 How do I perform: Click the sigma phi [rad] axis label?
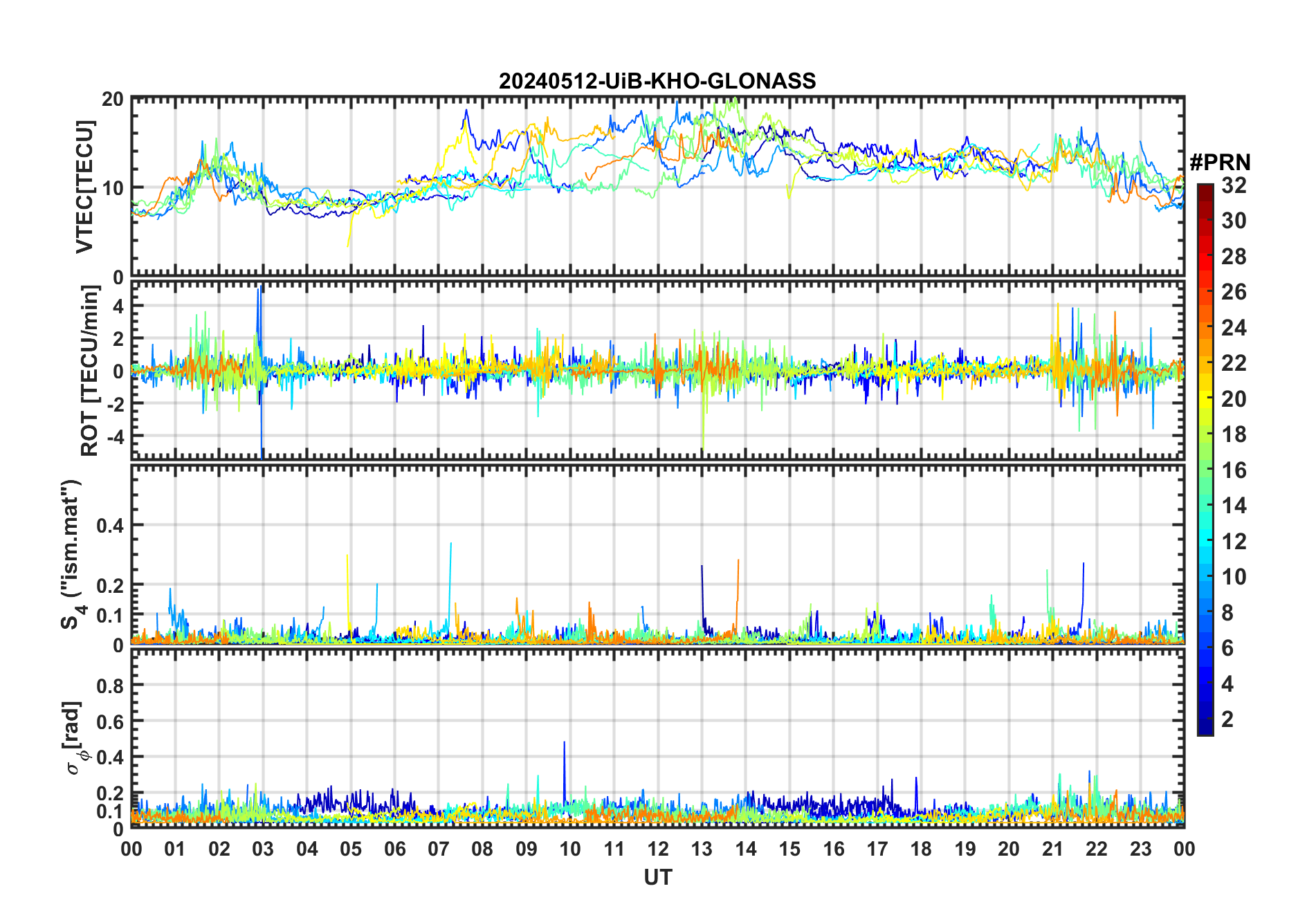[75, 737]
